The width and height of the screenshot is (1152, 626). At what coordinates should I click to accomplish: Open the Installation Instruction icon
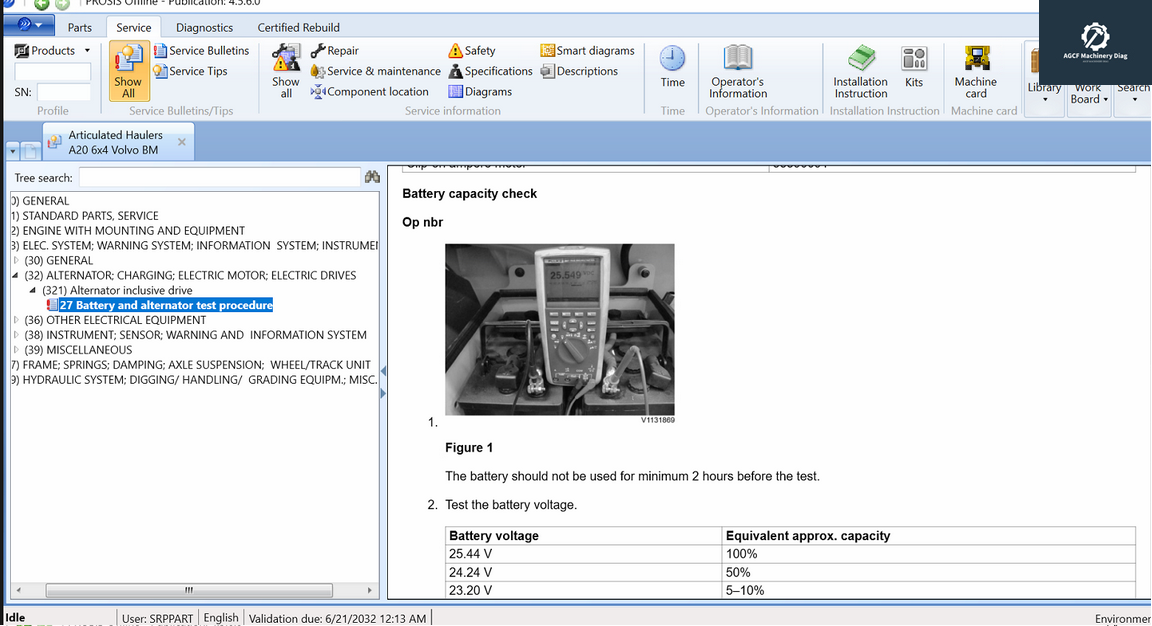point(860,59)
